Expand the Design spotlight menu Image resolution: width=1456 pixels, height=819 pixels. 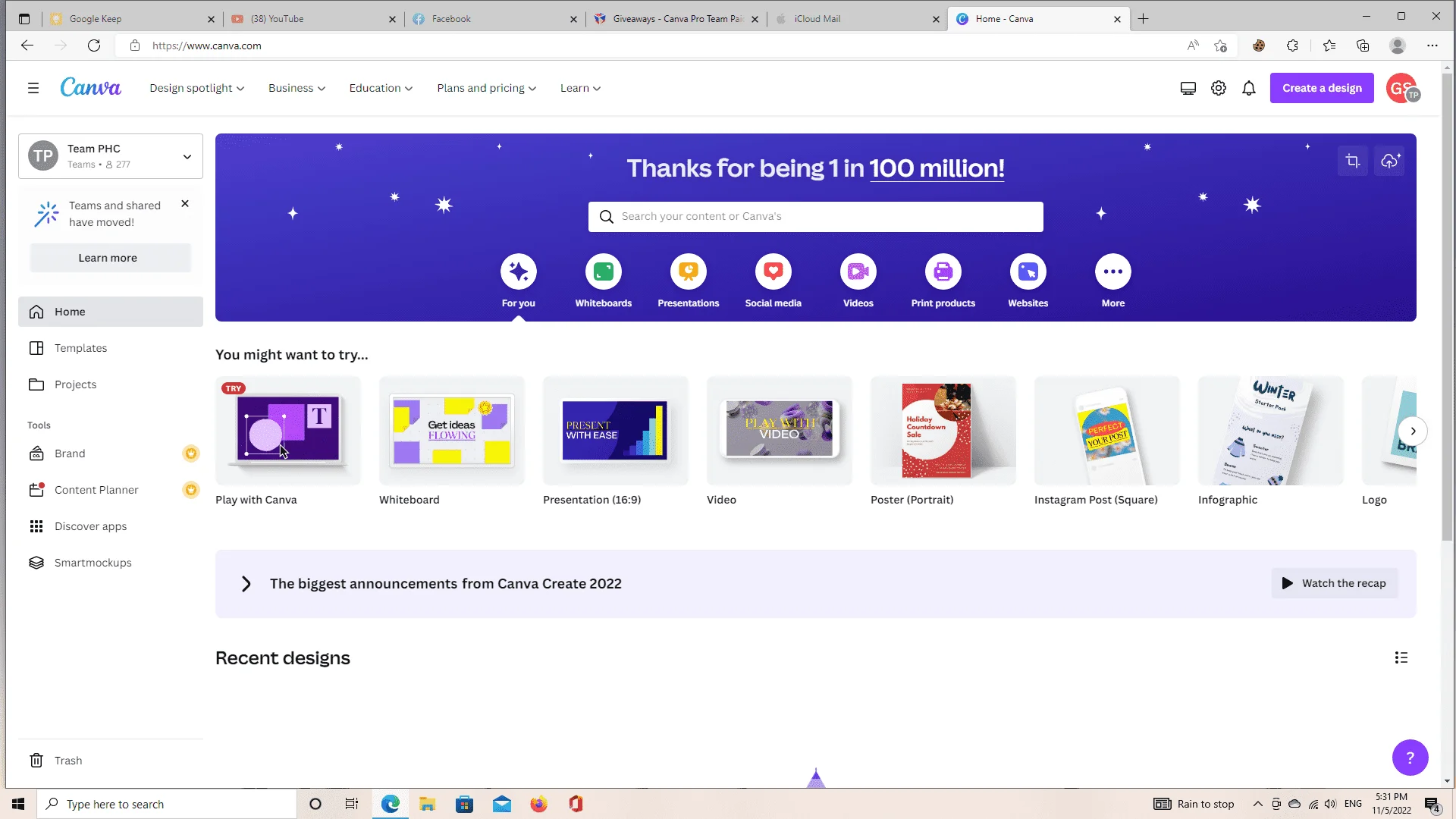pyautogui.click(x=197, y=88)
